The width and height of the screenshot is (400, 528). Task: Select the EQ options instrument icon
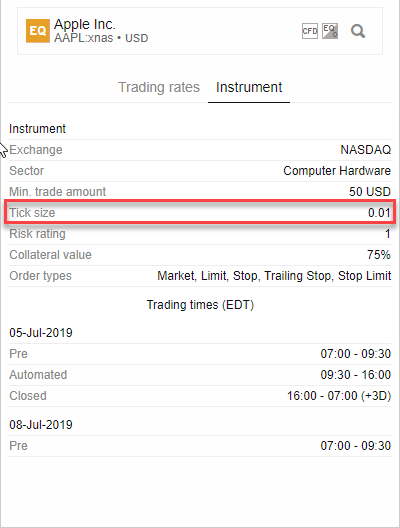[330, 31]
